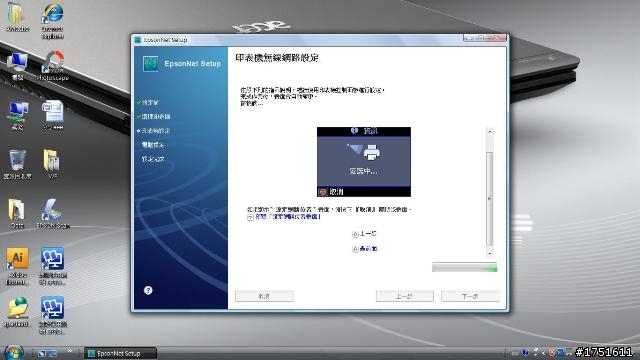Select the fifth step in the sidebar
Viewport: 640px width, 360px height.
(x=153, y=159)
